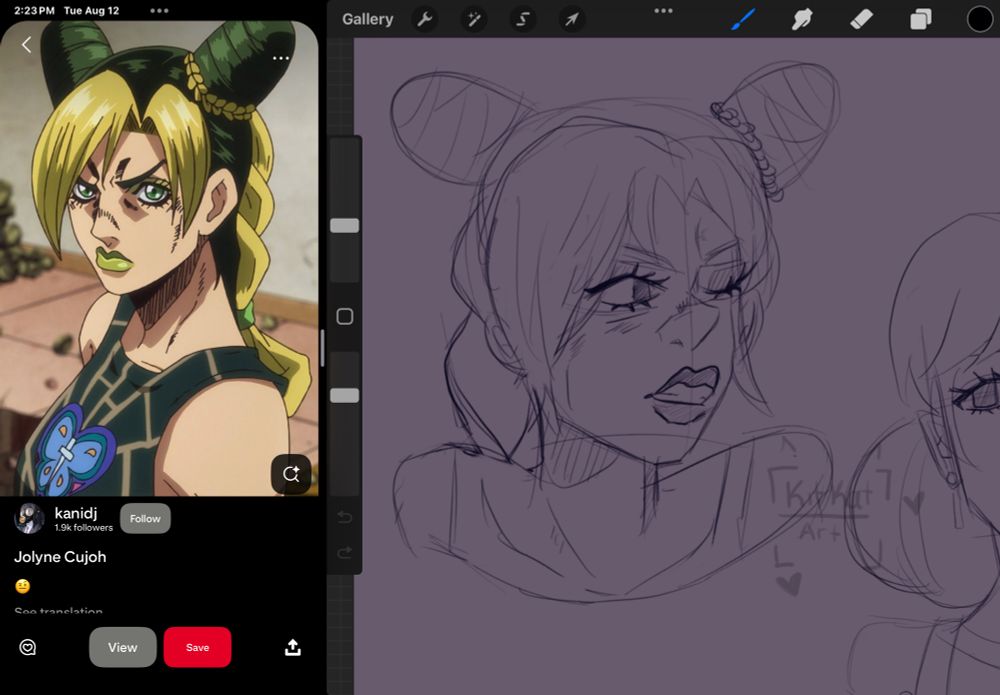Tap See translation link
Viewport: 1000px width, 695px height.
(58, 611)
